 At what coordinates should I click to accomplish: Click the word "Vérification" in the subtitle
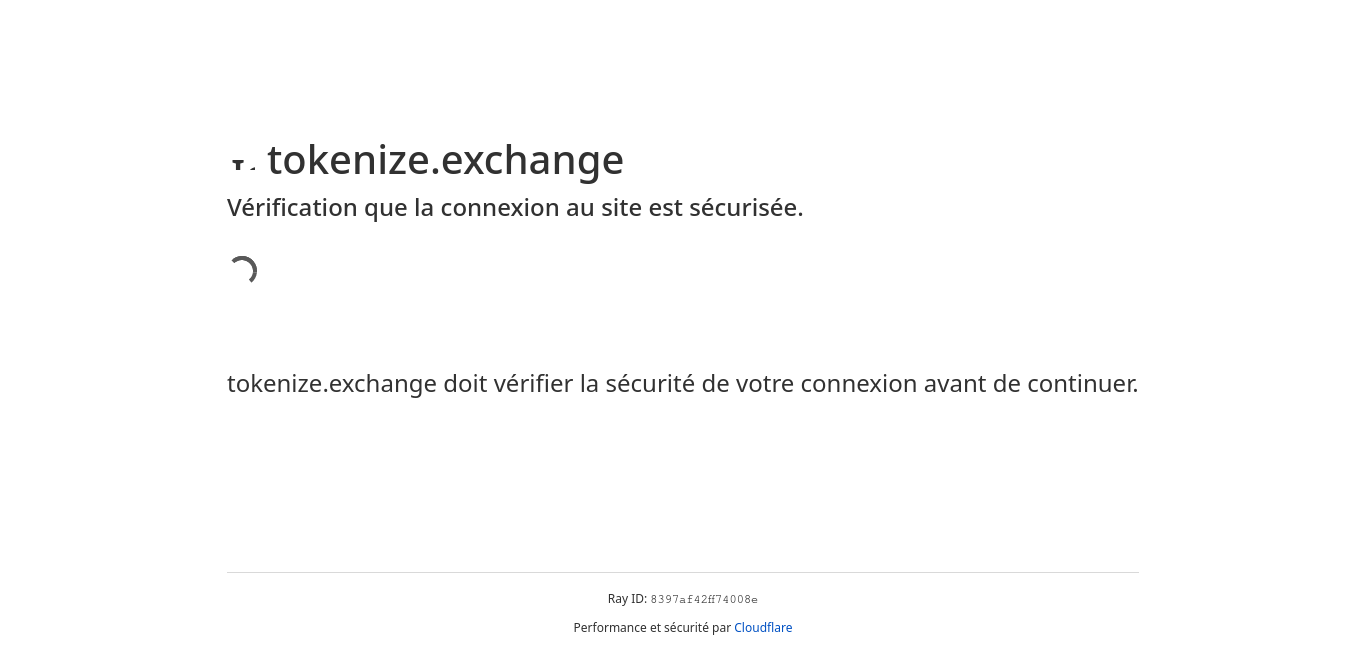coord(292,208)
